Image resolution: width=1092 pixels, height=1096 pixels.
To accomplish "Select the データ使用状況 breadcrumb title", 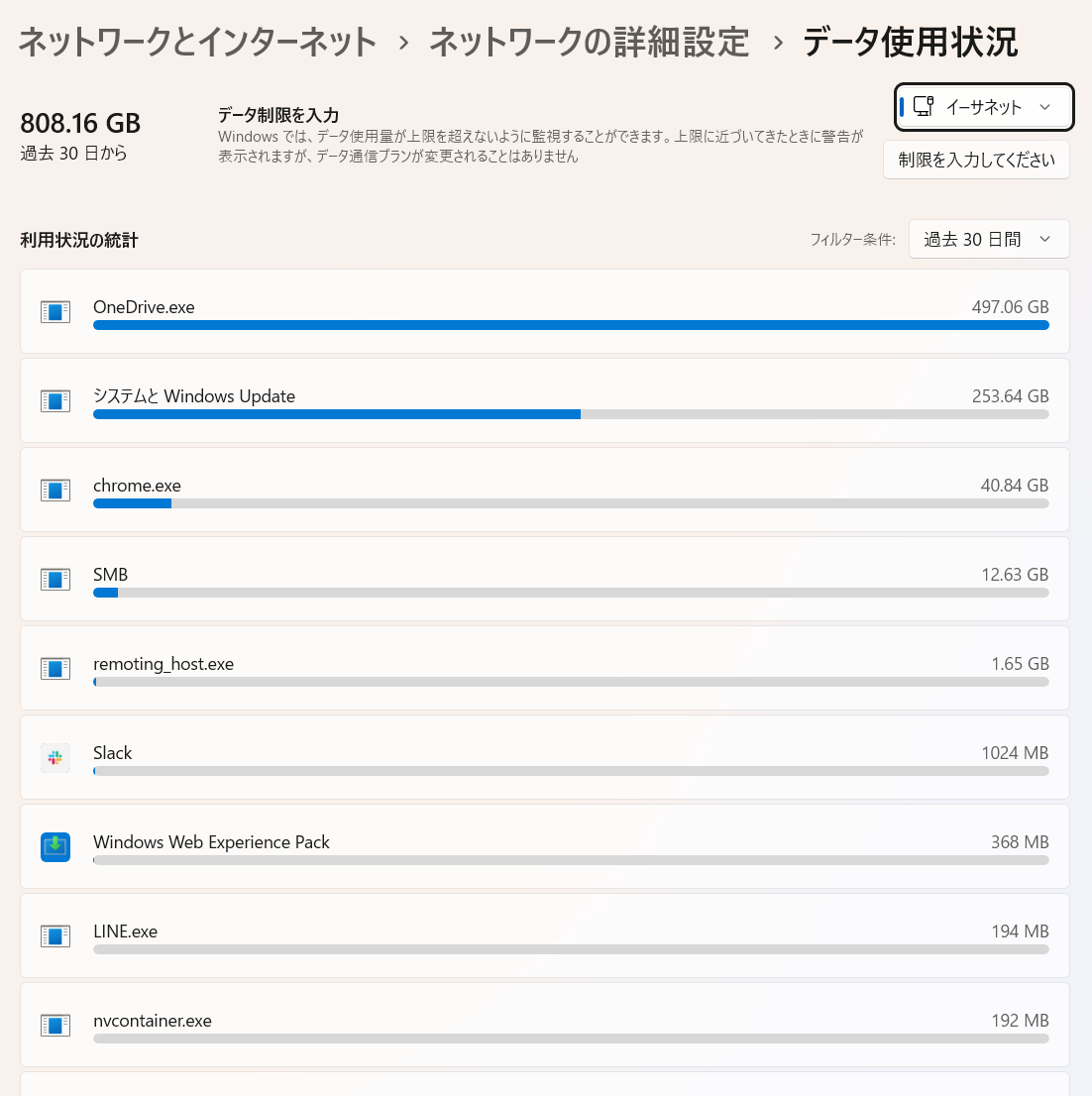I will point(910,42).
